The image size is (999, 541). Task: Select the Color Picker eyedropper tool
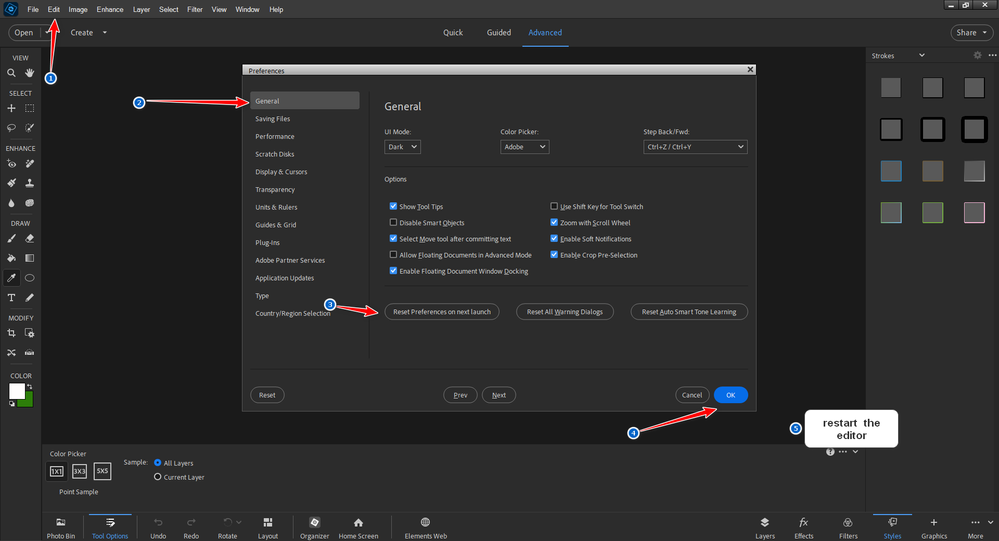click(11, 278)
